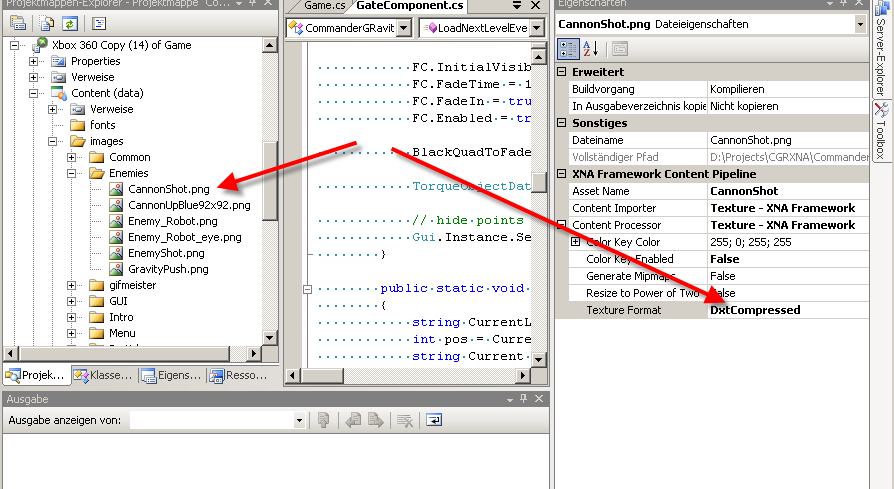Collapse the Erweitert property category
Screen dimensions: 894x489
tap(562, 72)
